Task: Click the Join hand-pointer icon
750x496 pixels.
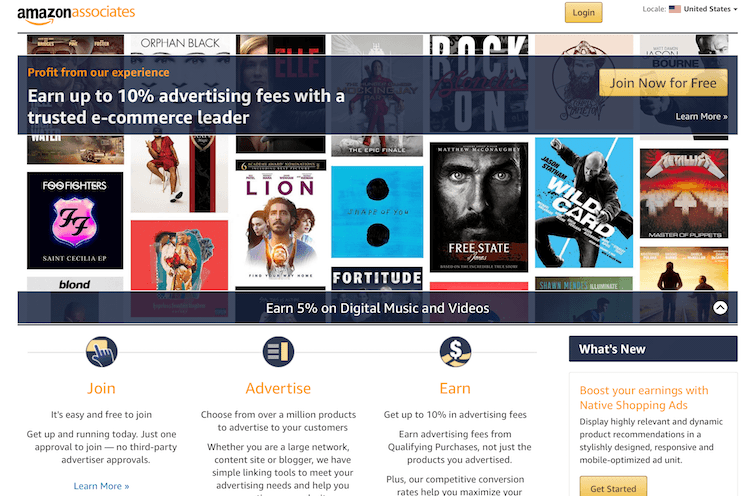Action: coord(101,352)
